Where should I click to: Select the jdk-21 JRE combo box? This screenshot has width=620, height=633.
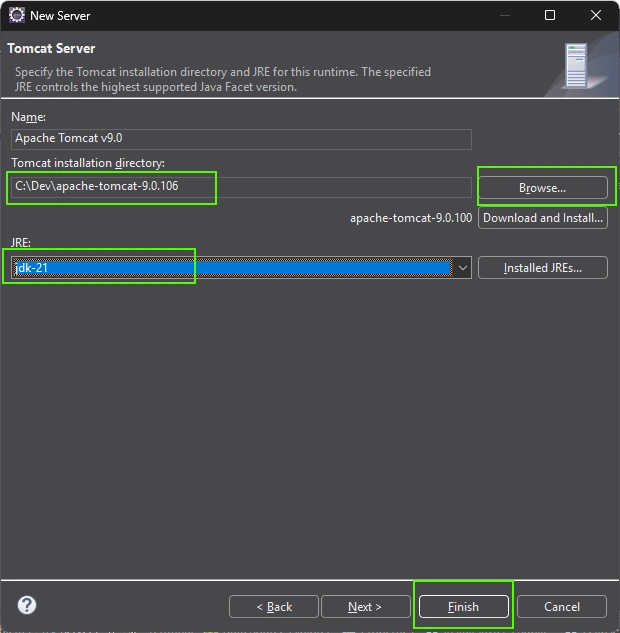pos(241,268)
